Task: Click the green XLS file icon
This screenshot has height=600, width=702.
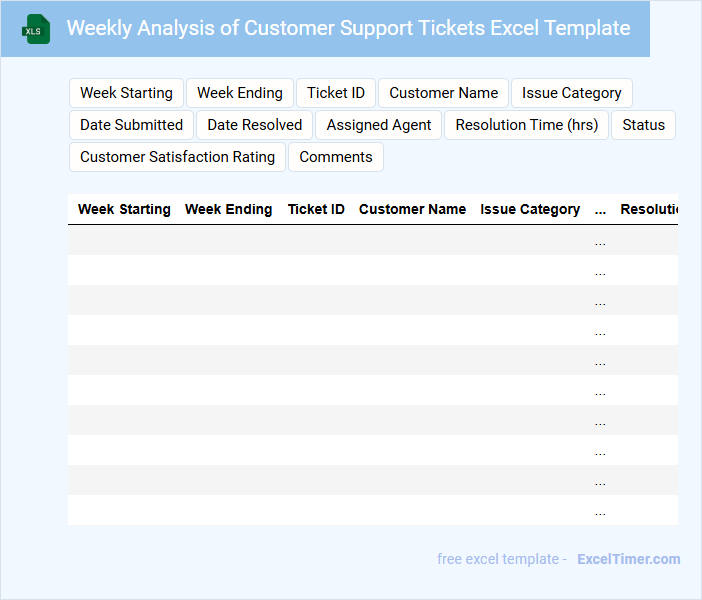Action: (37, 29)
